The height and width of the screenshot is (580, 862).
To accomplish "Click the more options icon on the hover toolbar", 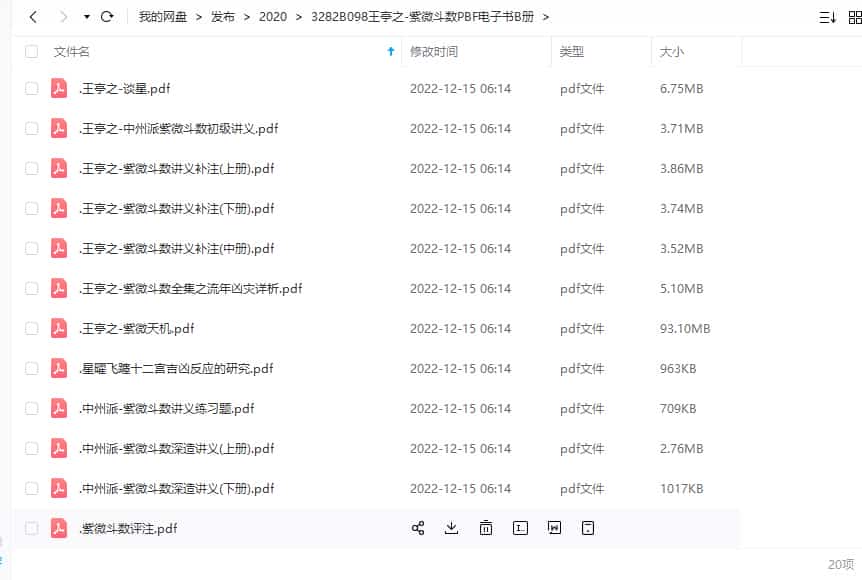I will click(588, 528).
